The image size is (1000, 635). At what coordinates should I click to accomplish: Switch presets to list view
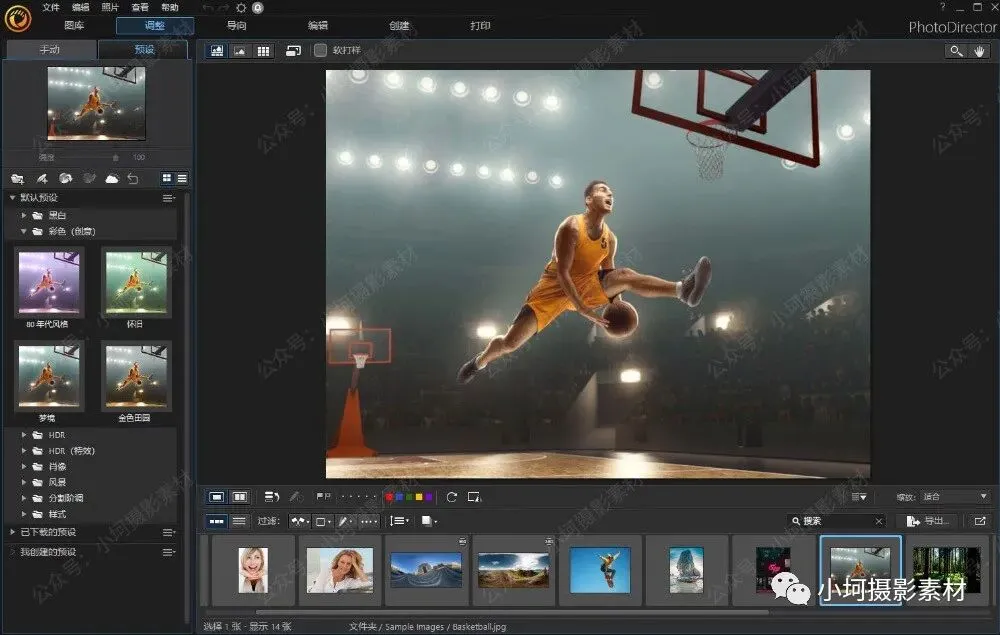coord(182,178)
